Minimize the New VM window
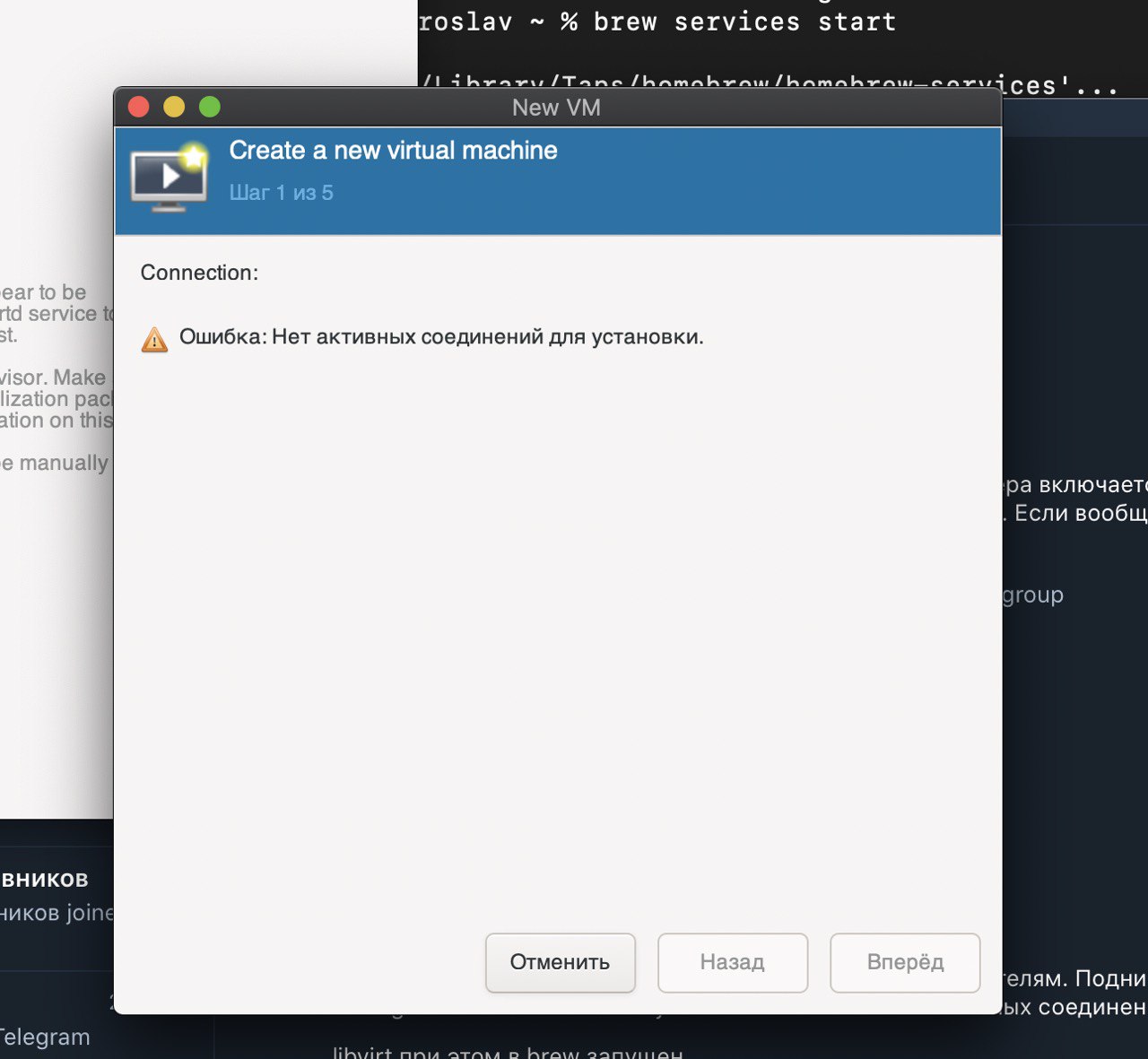Screen dimensions: 1148x1059 tap(174, 108)
